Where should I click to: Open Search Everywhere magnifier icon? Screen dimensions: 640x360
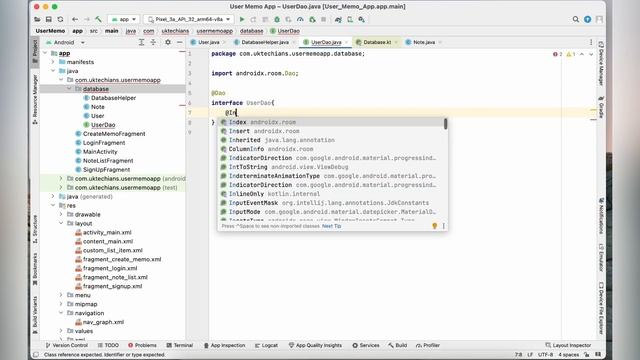(576, 19)
